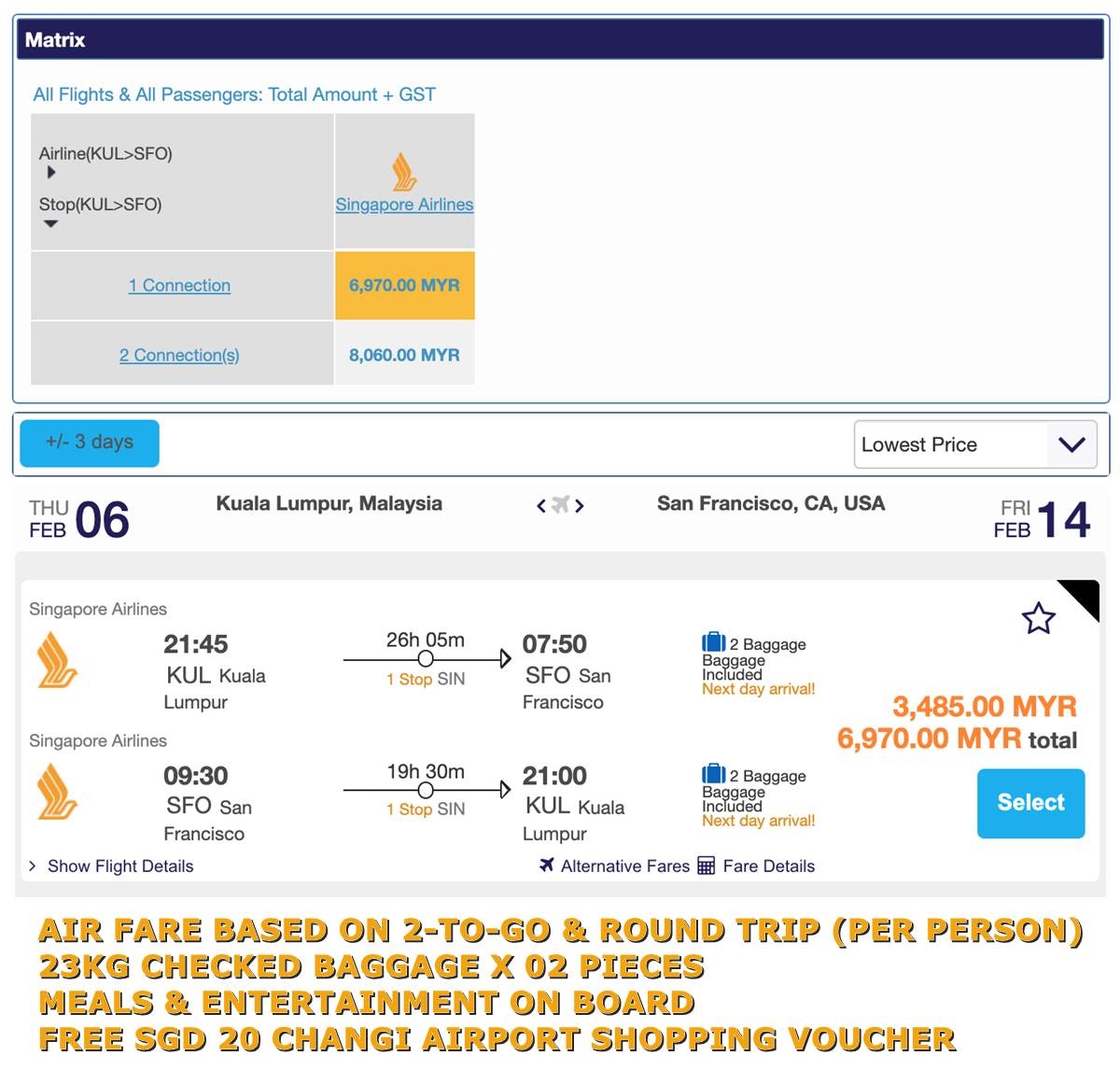Click the Alternative Fares plane icon
1120x1070 pixels.
(547, 865)
